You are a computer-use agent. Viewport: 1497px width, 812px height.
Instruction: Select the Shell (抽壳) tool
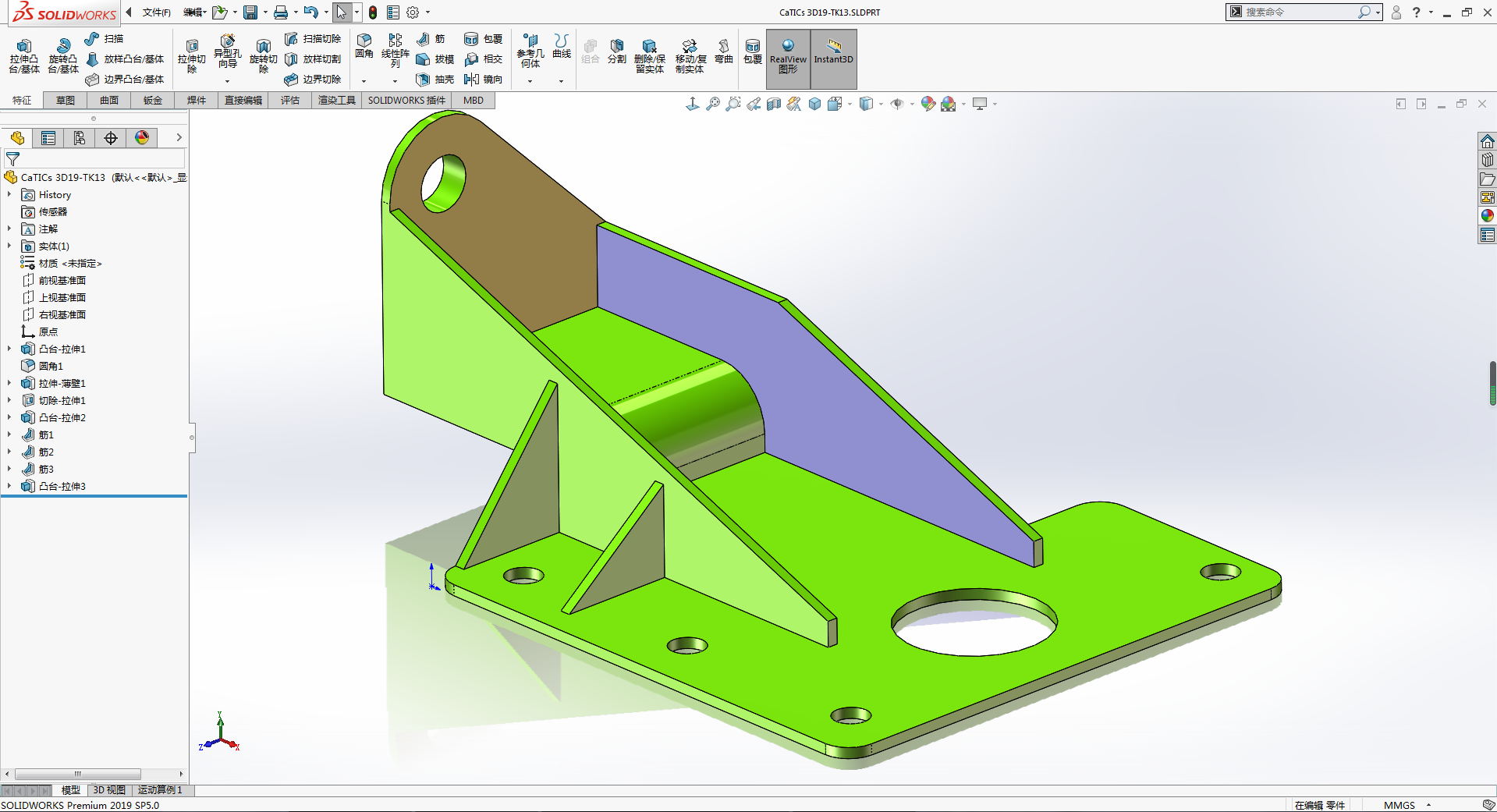point(435,79)
